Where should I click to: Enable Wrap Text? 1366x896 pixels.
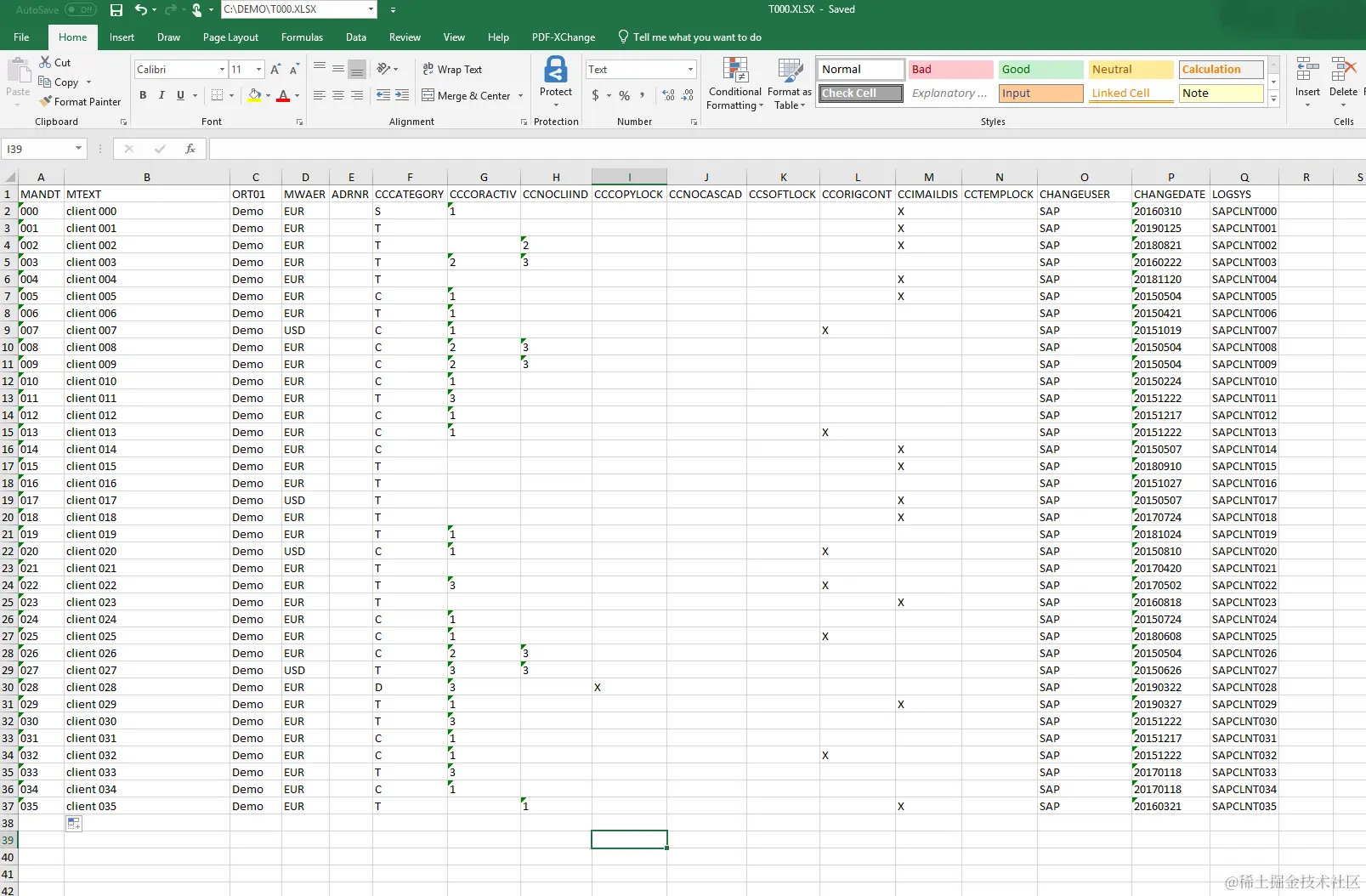click(x=453, y=69)
